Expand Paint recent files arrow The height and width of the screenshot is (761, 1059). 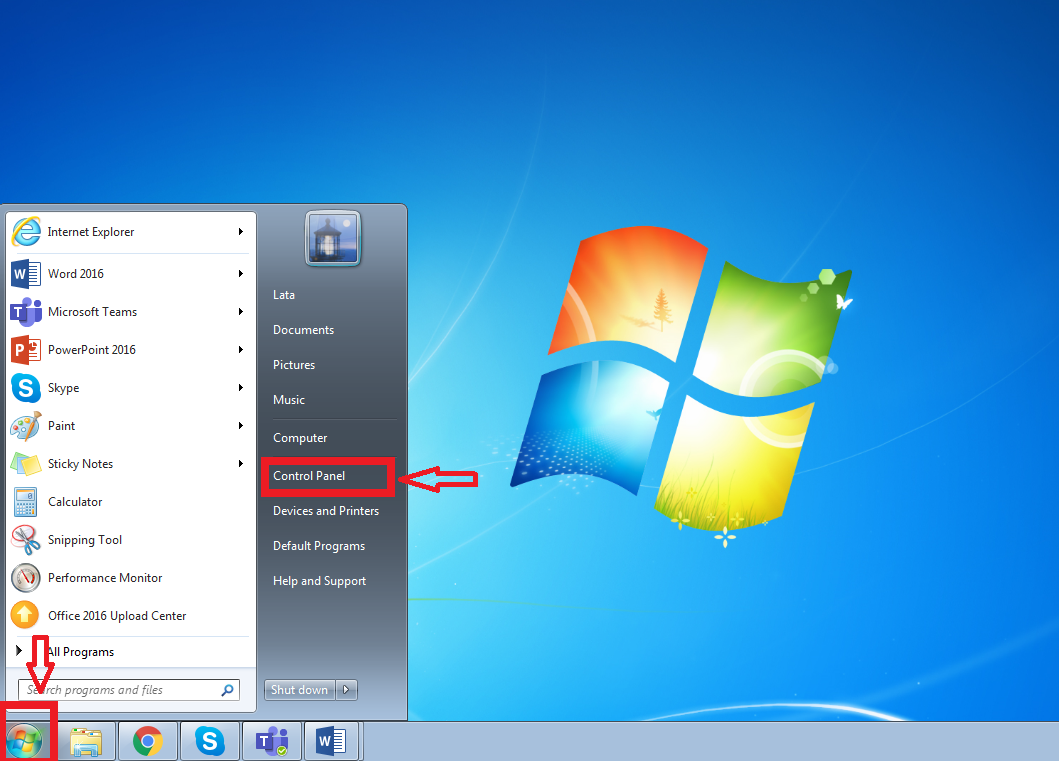tap(240, 425)
